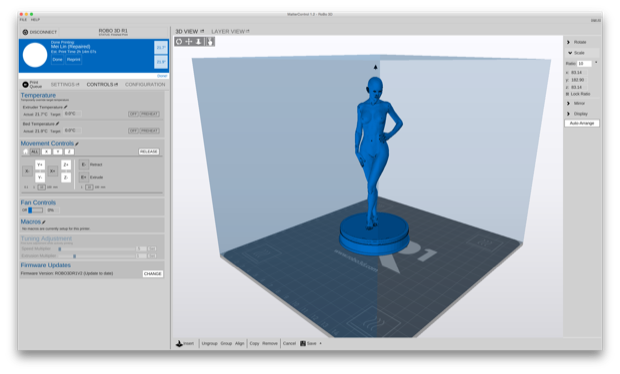Pop out the Layer View window icon
This screenshot has width=620, height=374.
248,31
